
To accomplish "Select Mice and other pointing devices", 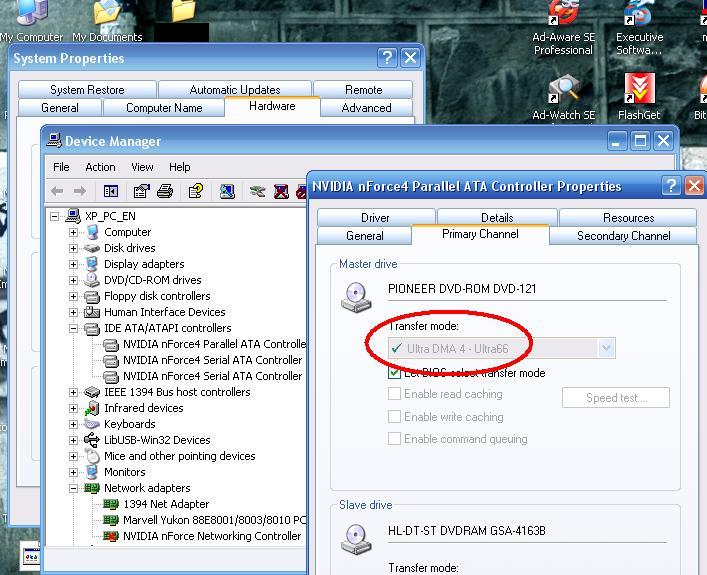I will [179, 456].
